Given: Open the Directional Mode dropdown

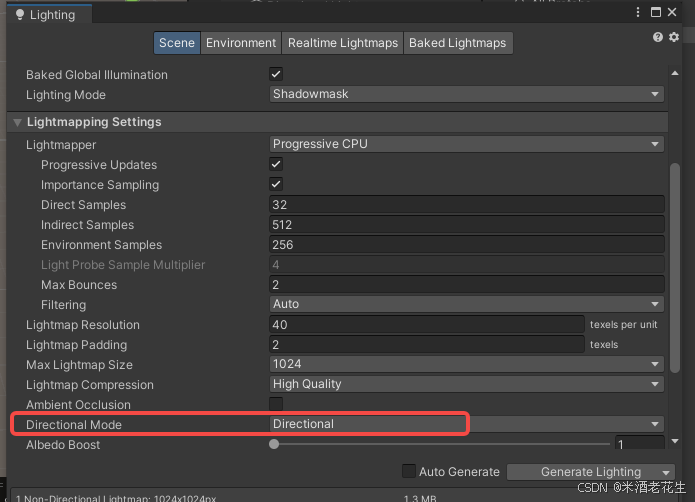Looking at the screenshot, I should 466,424.
